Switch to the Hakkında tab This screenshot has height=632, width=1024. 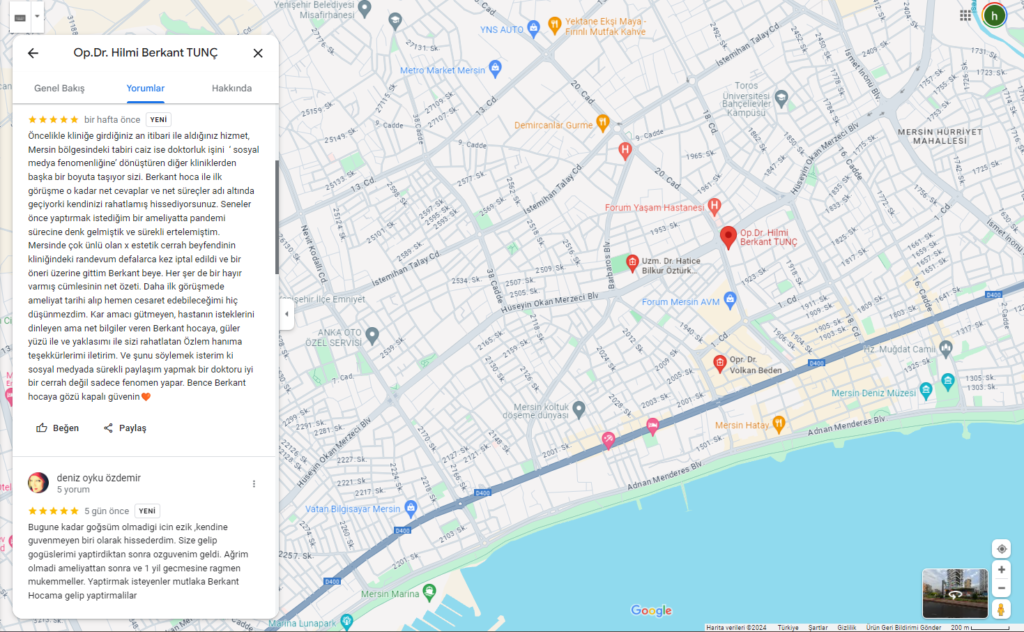tap(232, 88)
